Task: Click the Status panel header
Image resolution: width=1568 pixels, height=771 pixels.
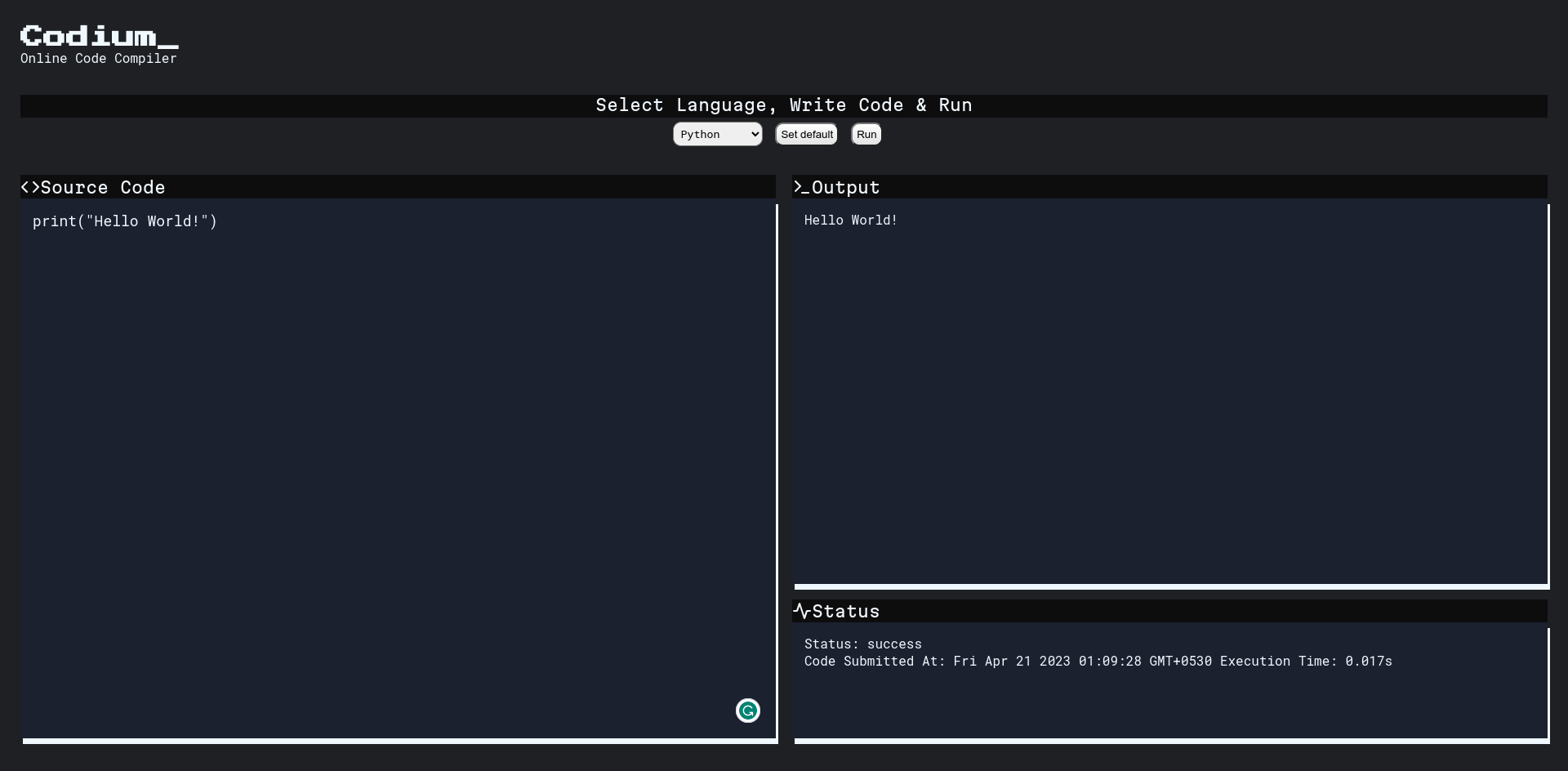Action: (846, 611)
